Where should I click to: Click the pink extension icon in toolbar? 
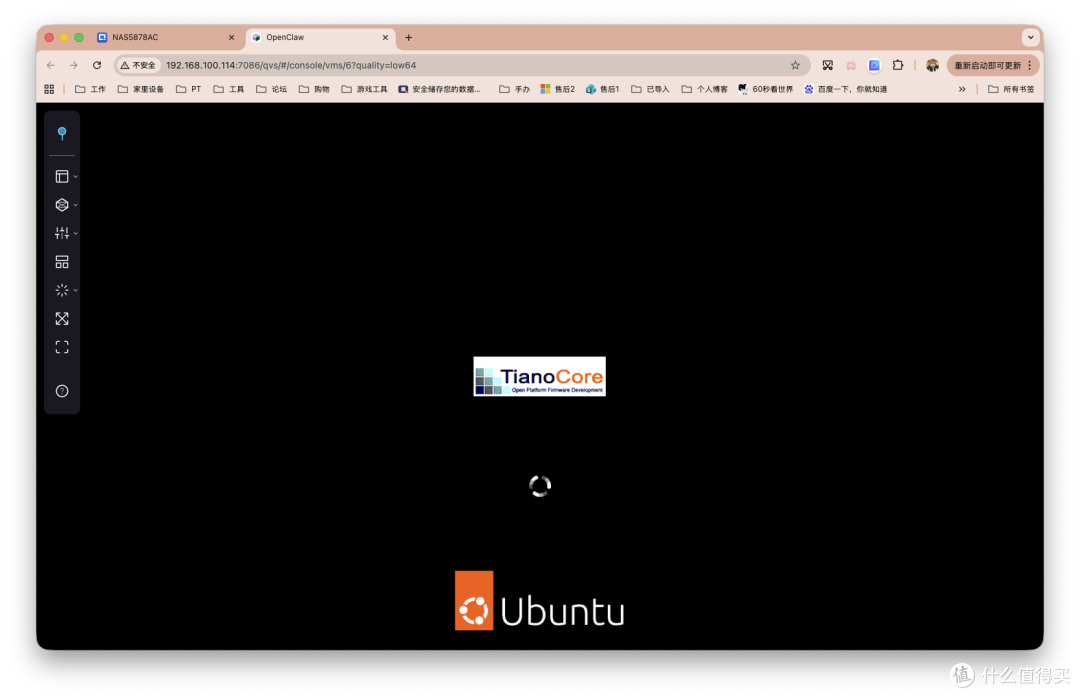[851, 65]
